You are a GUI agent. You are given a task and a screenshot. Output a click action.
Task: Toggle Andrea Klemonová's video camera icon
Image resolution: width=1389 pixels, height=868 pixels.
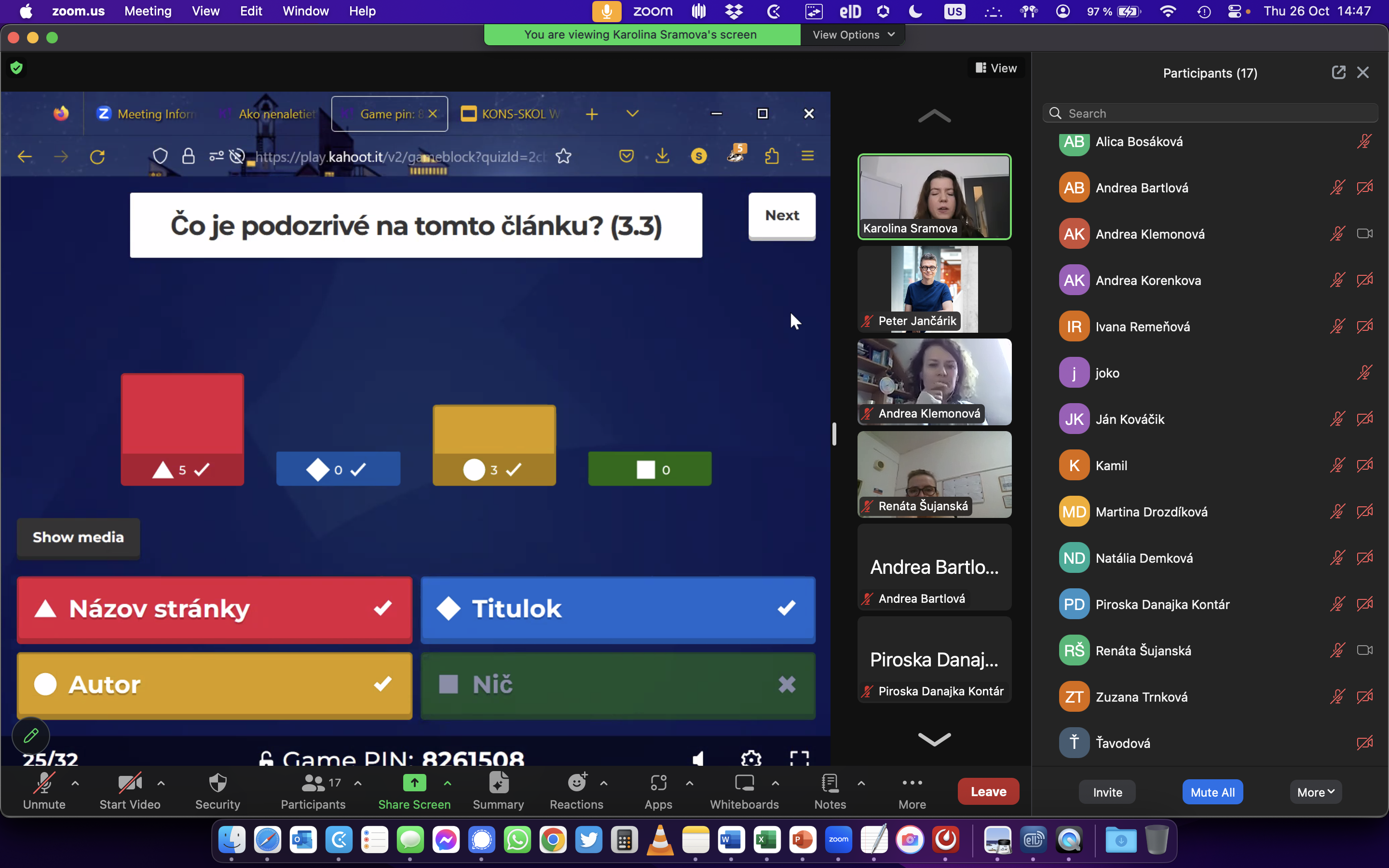click(1365, 234)
